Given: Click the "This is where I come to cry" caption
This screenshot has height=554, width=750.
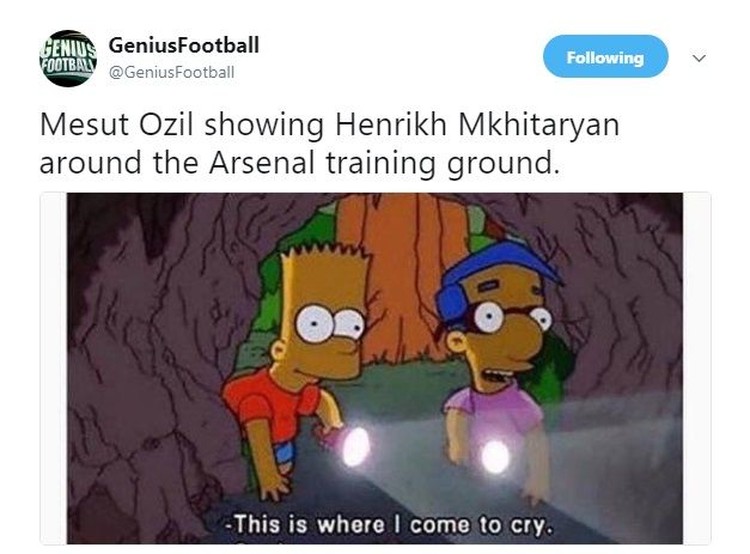Looking at the screenshot, I should 389,525.
